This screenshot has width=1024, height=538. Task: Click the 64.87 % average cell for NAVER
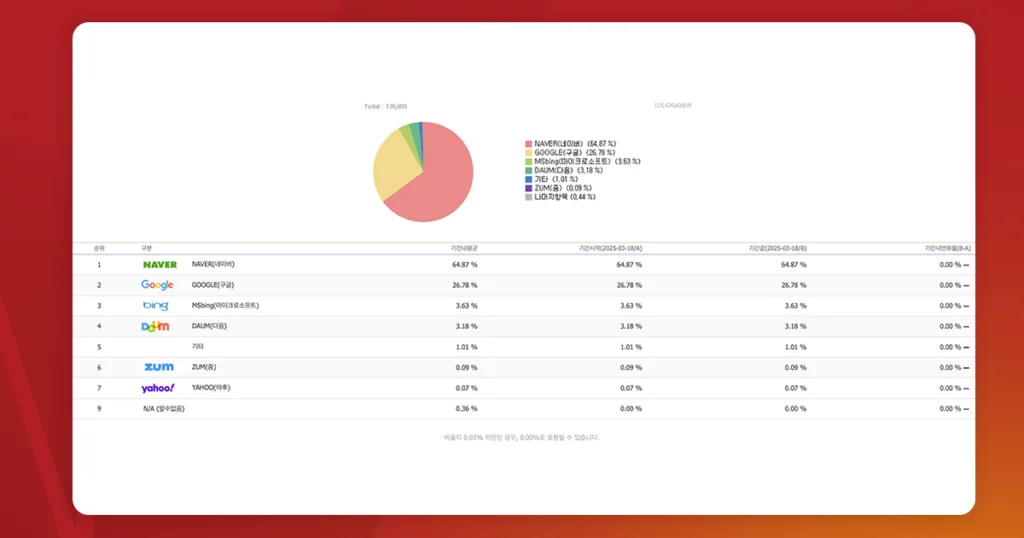point(464,265)
